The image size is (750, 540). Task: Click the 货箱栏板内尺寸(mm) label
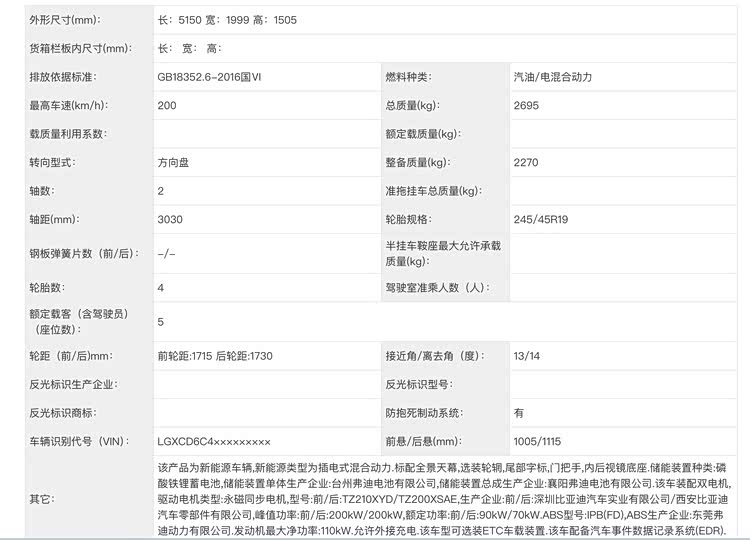tap(80, 48)
